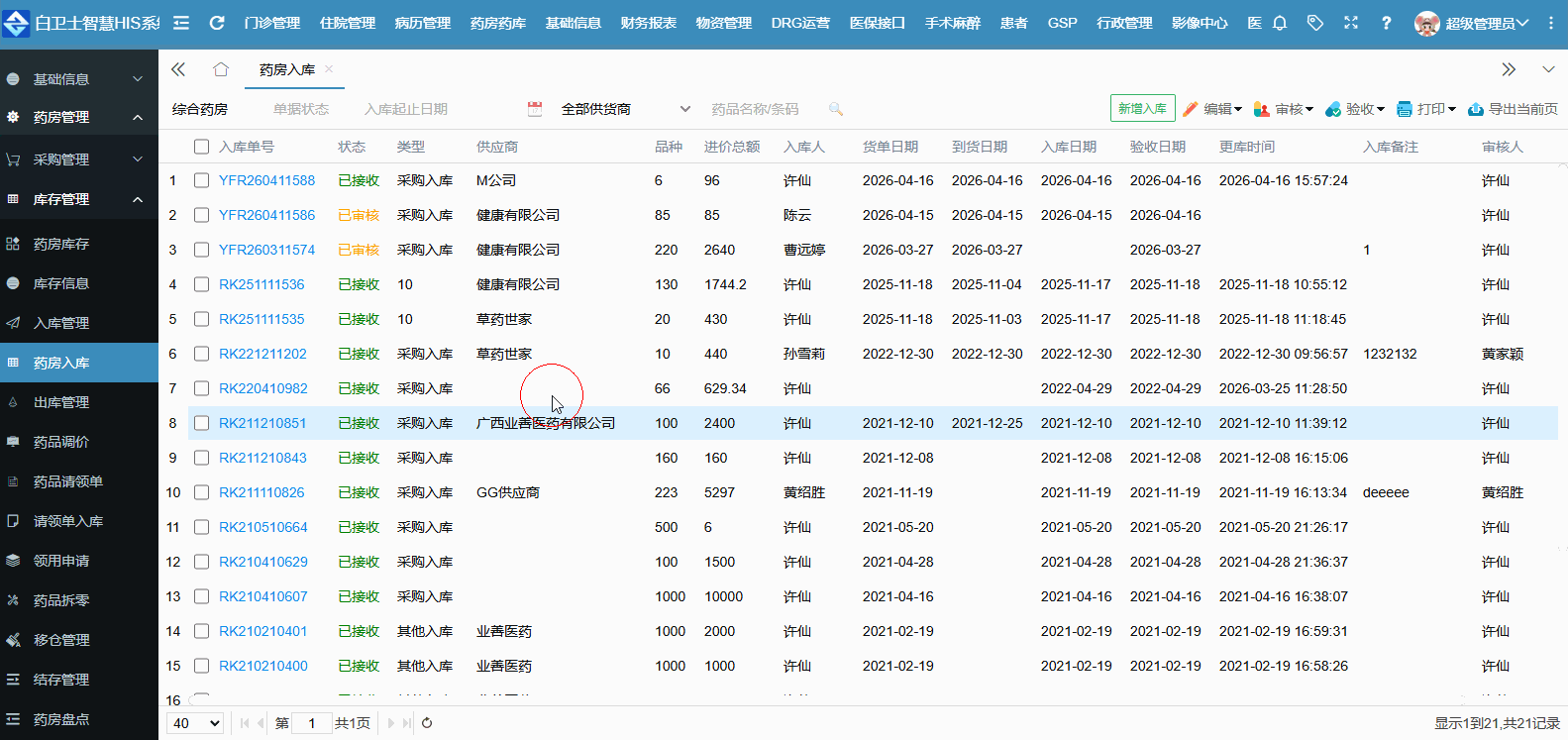Open 库存信息 in sidebar

pyautogui.click(x=79, y=283)
